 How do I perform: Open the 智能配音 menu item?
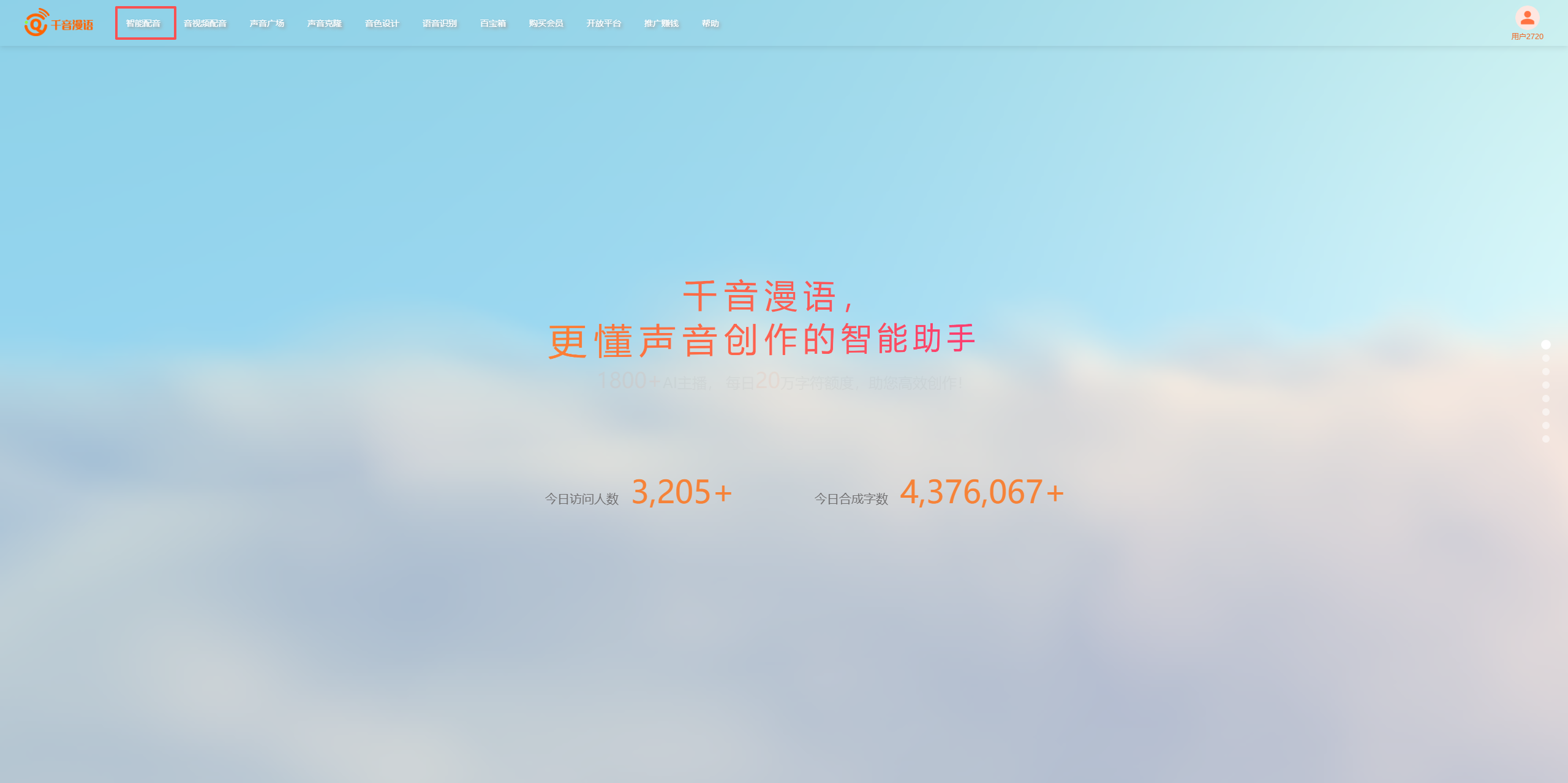pyautogui.click(x=143, y=23)
